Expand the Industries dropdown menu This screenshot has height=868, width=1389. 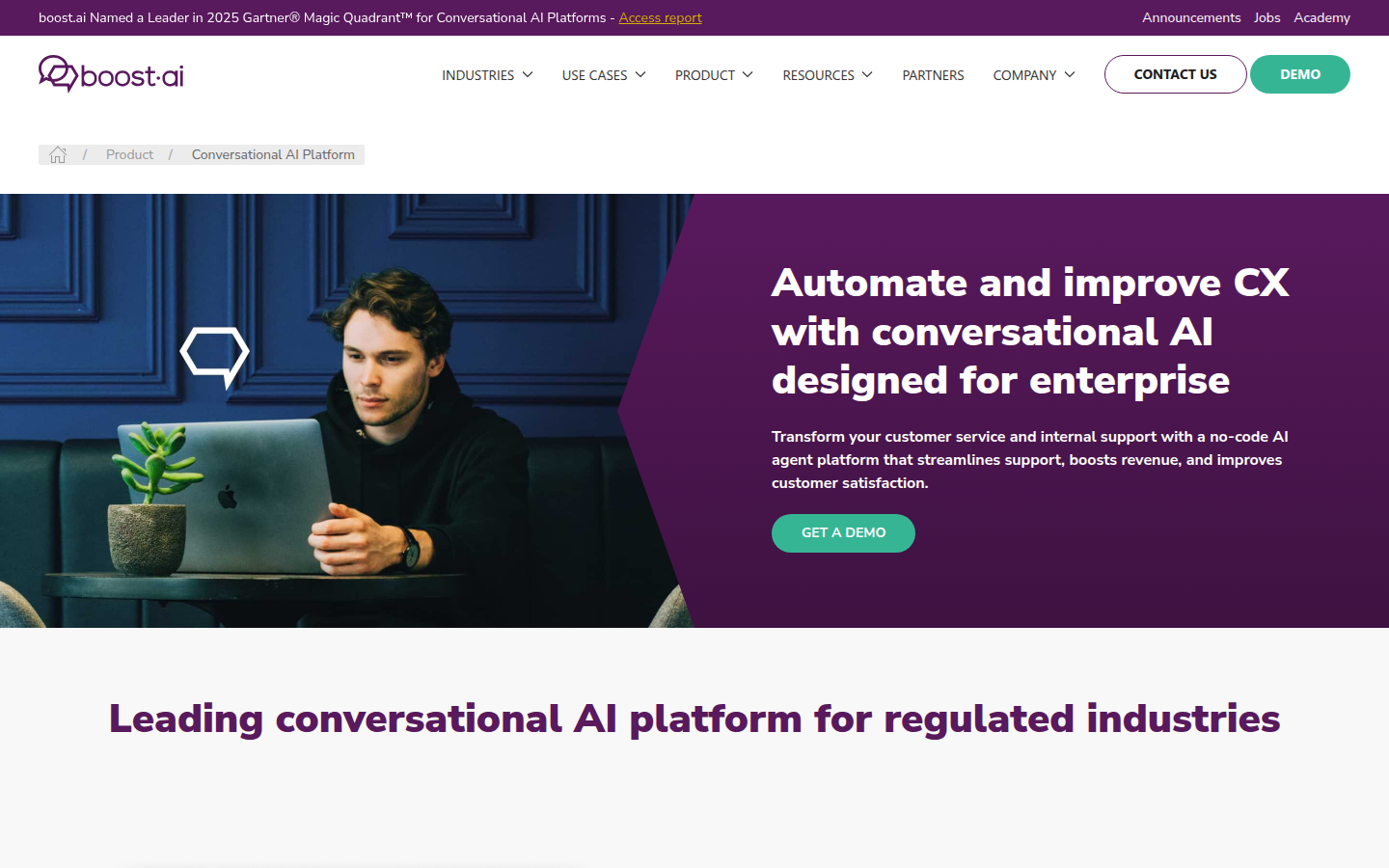487,75
